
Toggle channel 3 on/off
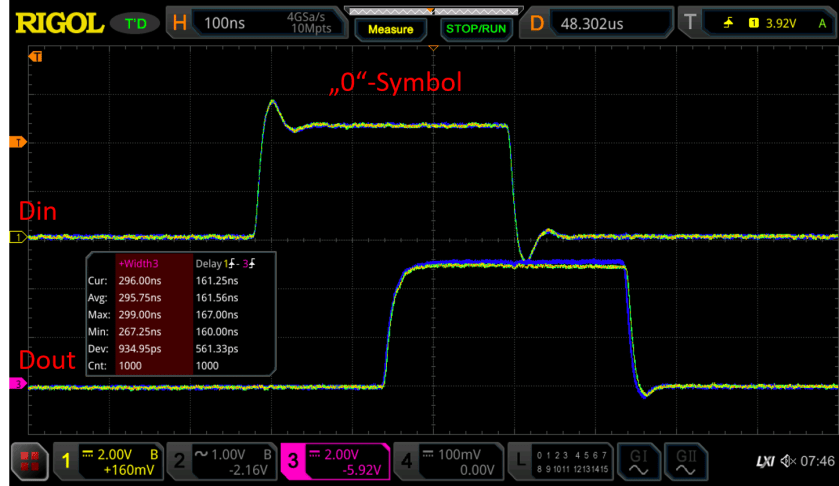pos(334,461)
